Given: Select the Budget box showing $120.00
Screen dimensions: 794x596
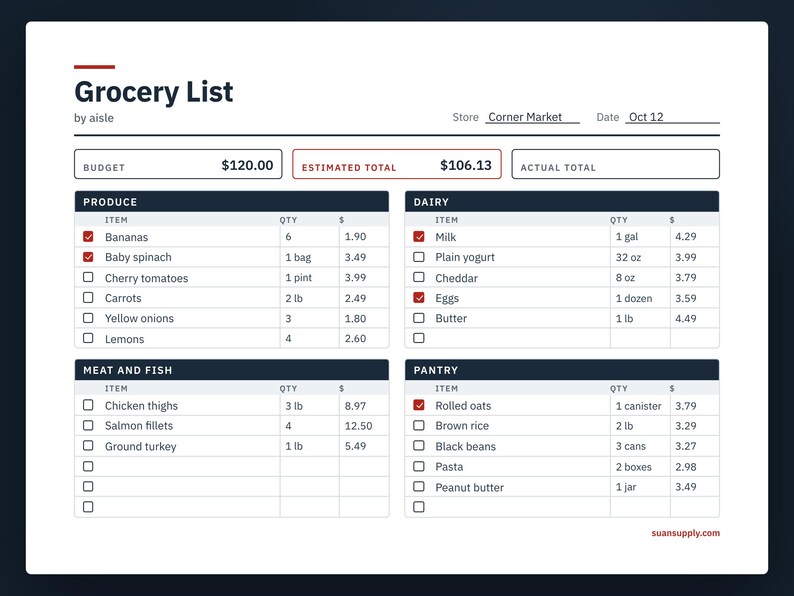Looking at the screenshot, I should click(178, 164).
